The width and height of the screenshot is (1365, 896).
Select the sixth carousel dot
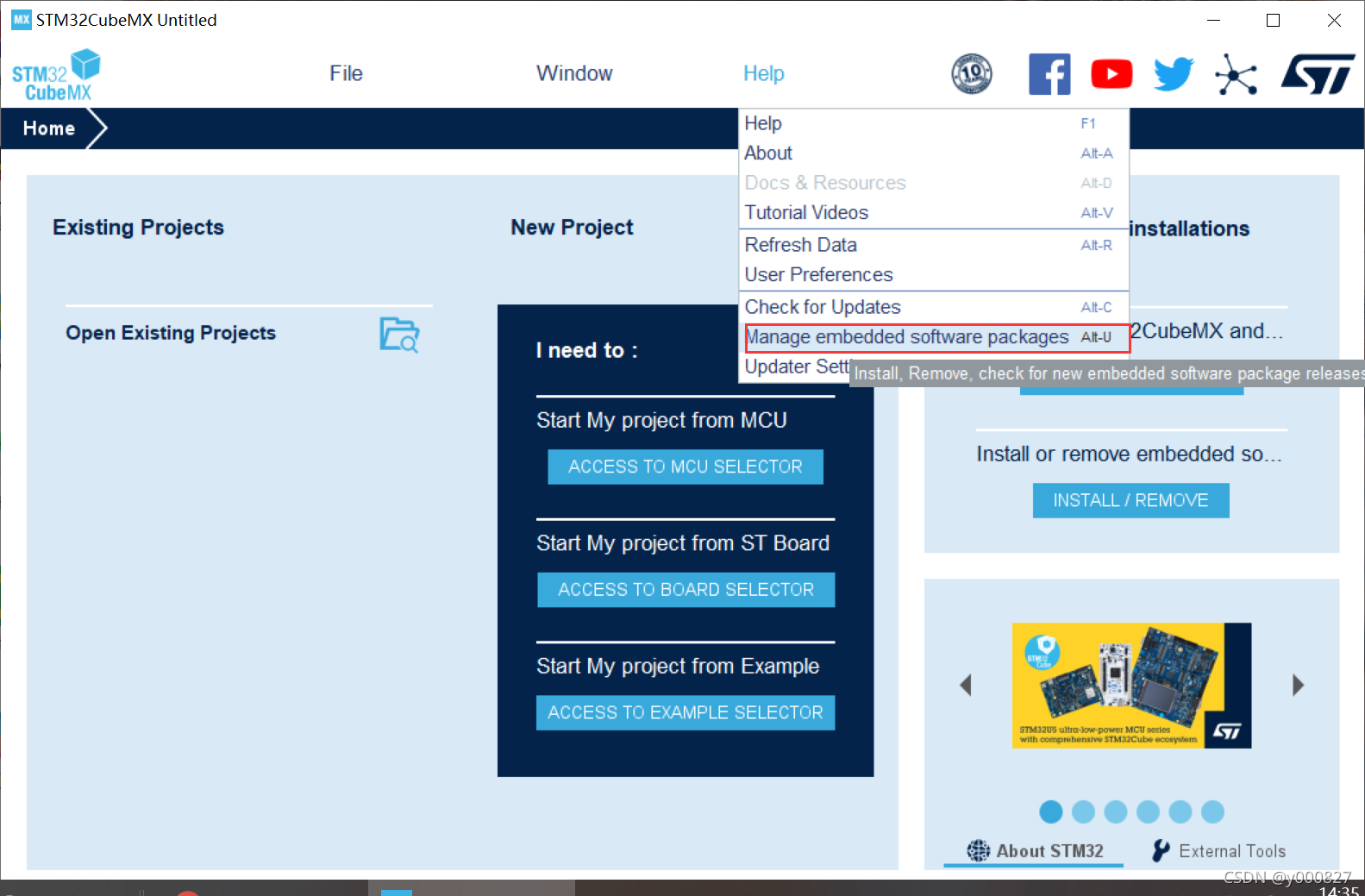click(1212, 811)
